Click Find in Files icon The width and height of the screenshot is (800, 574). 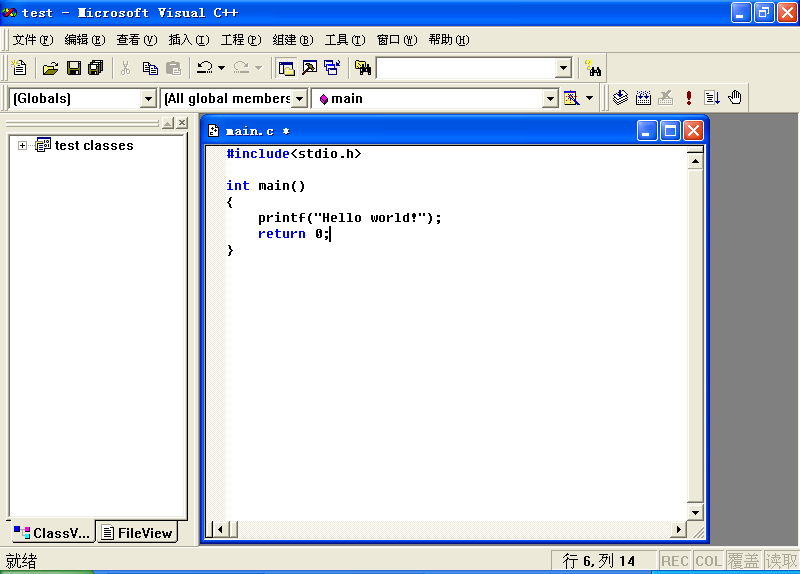[x=363, y=68]
